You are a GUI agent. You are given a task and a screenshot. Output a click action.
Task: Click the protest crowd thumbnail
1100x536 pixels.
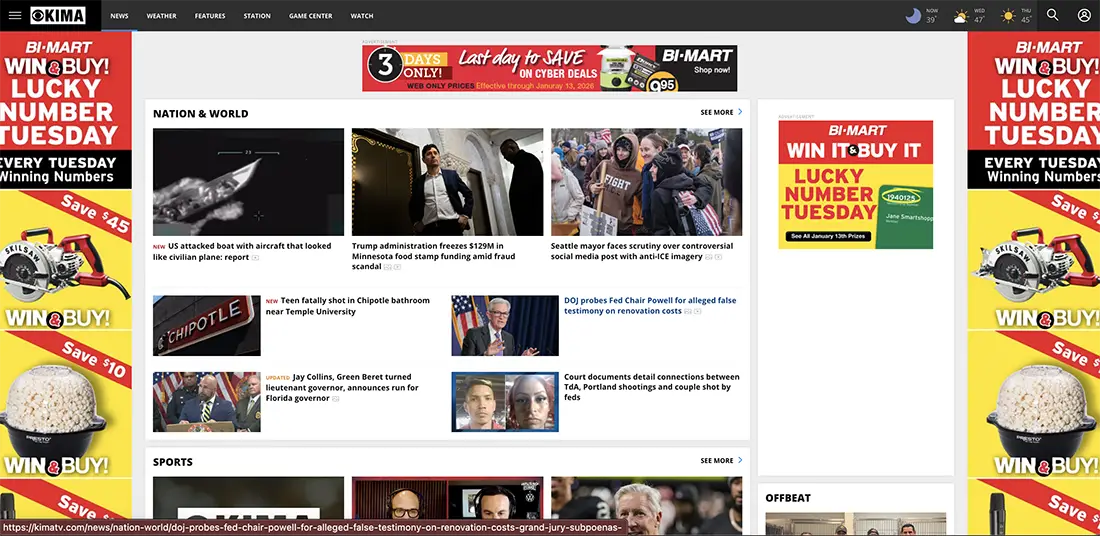646,182
